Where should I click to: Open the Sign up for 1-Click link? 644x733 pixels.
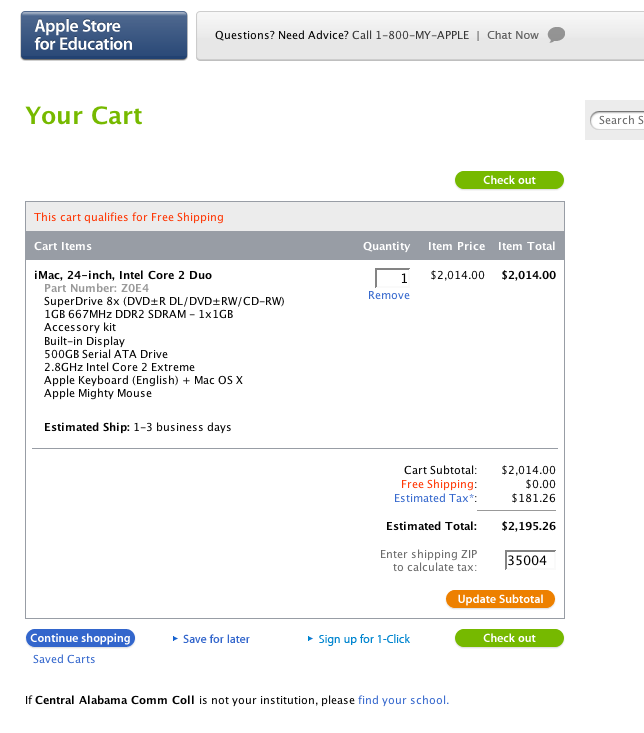[x=364, y=639]
